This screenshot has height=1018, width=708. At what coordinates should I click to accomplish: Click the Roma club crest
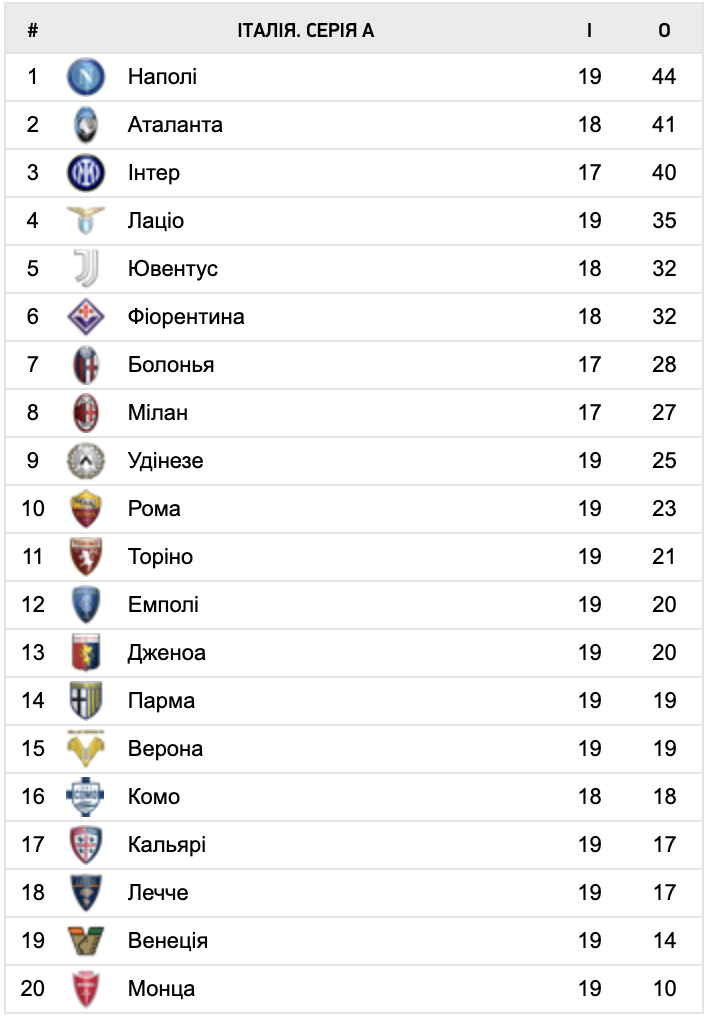(x=86, y=508)
